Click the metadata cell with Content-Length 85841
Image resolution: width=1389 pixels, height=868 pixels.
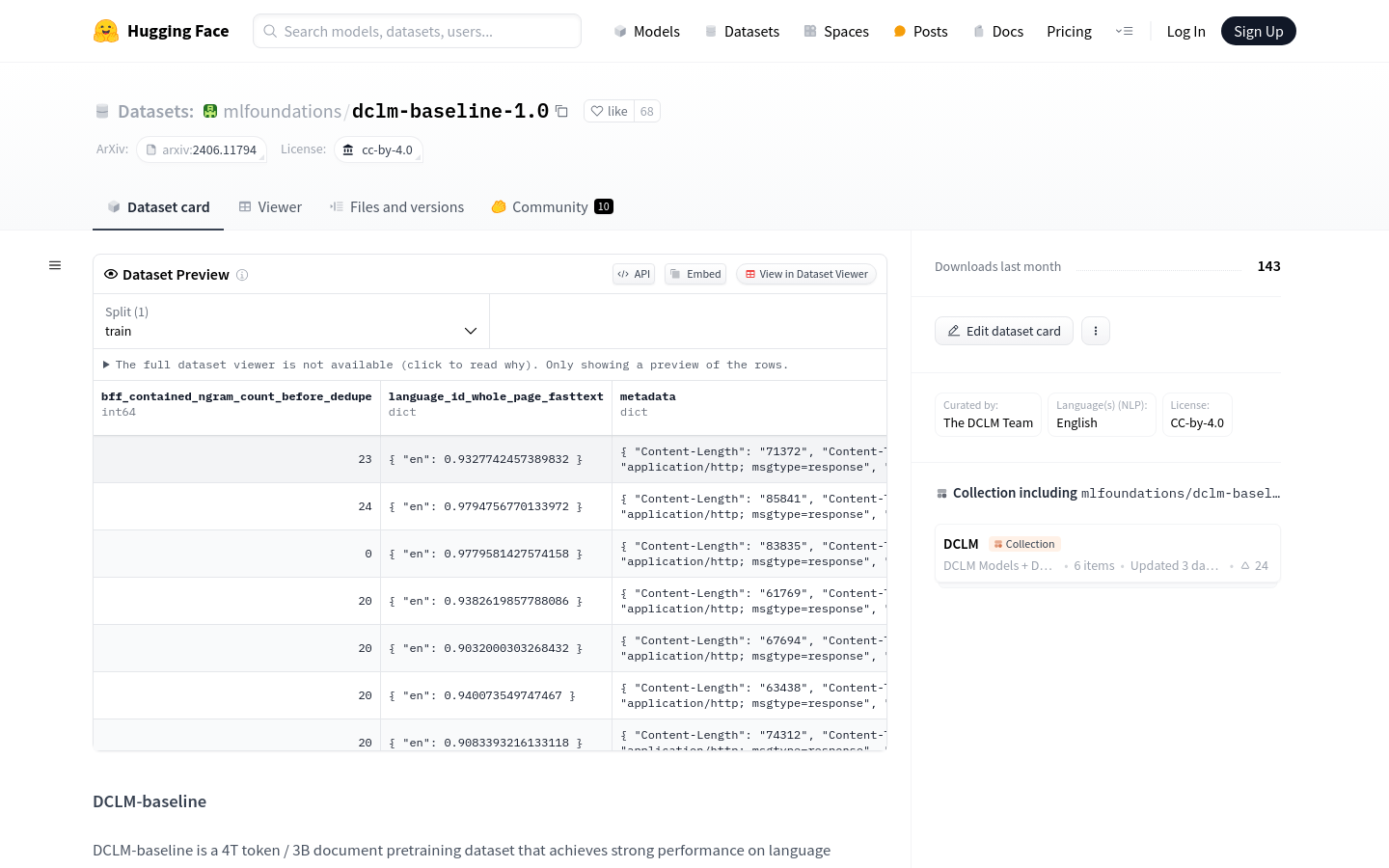[749, 506]
